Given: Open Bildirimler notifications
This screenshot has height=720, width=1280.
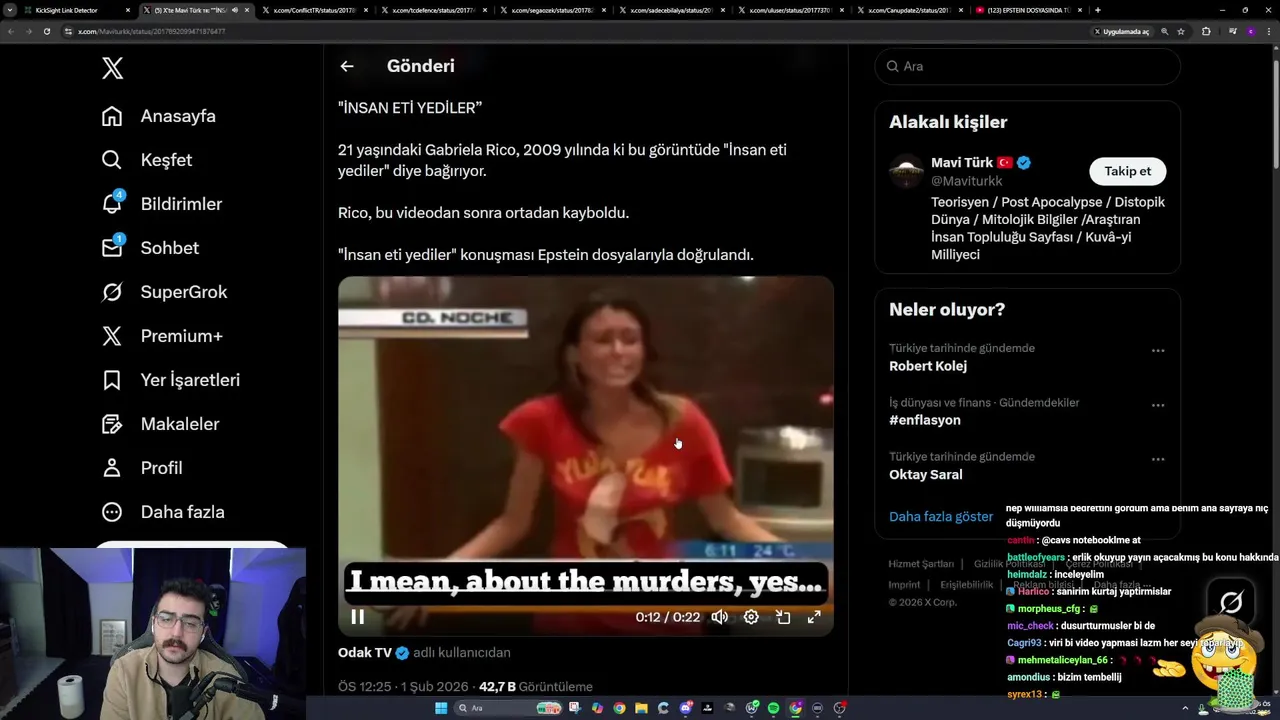Looking at the screenshot, I should (162, 204).
